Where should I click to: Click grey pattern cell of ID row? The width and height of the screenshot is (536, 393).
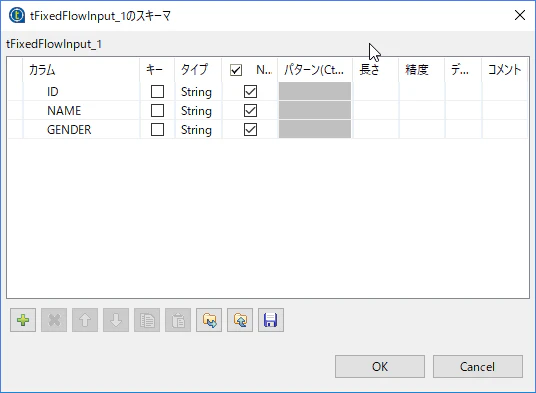(x=315, y=92)
